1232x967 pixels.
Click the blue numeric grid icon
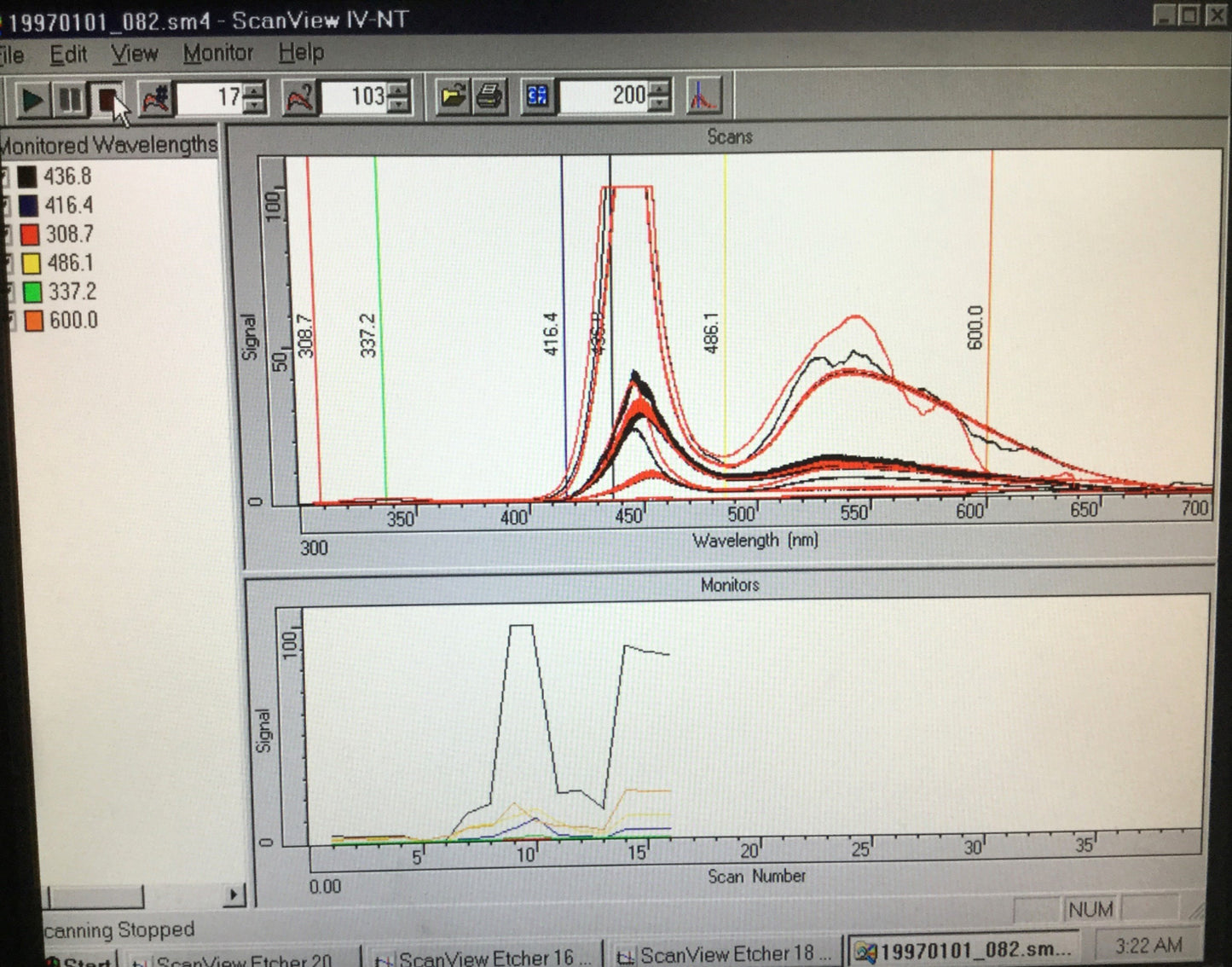coord(537,96)
